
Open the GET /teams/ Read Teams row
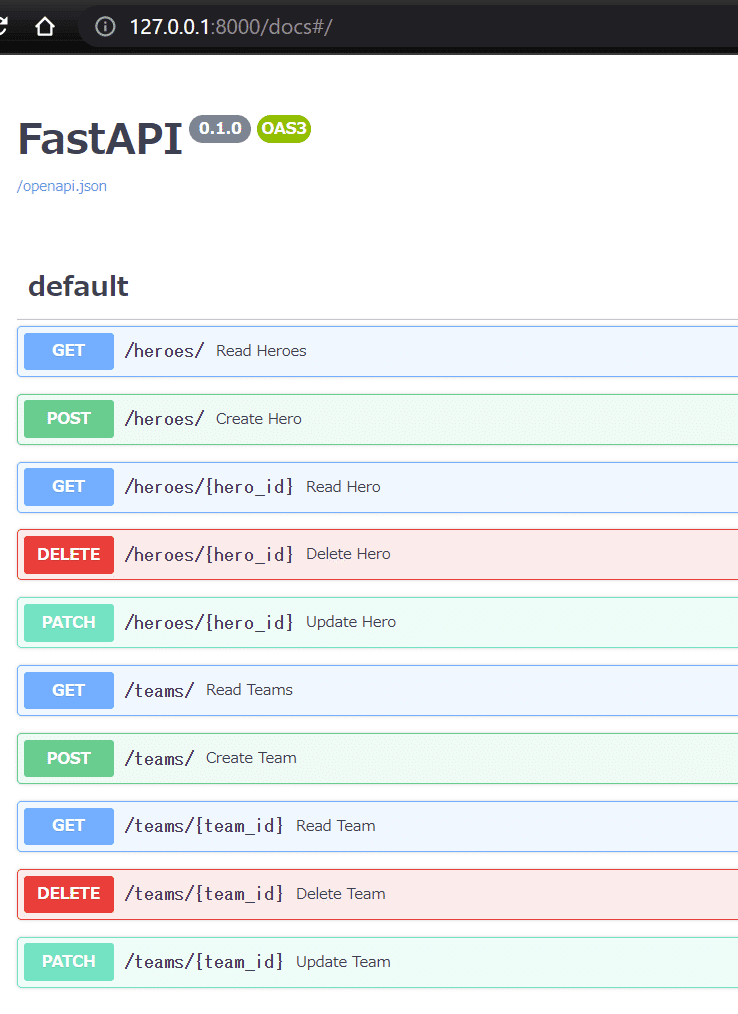click(378, 690)
